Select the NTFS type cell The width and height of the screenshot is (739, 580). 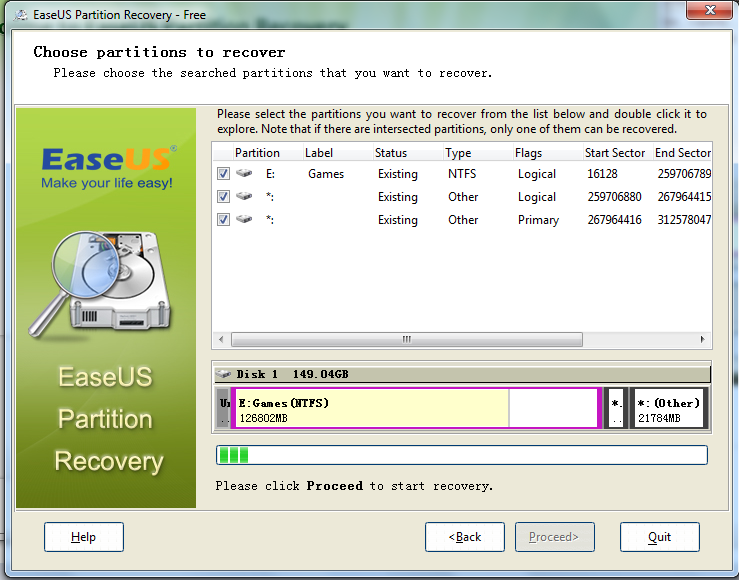tap(462, 174)
